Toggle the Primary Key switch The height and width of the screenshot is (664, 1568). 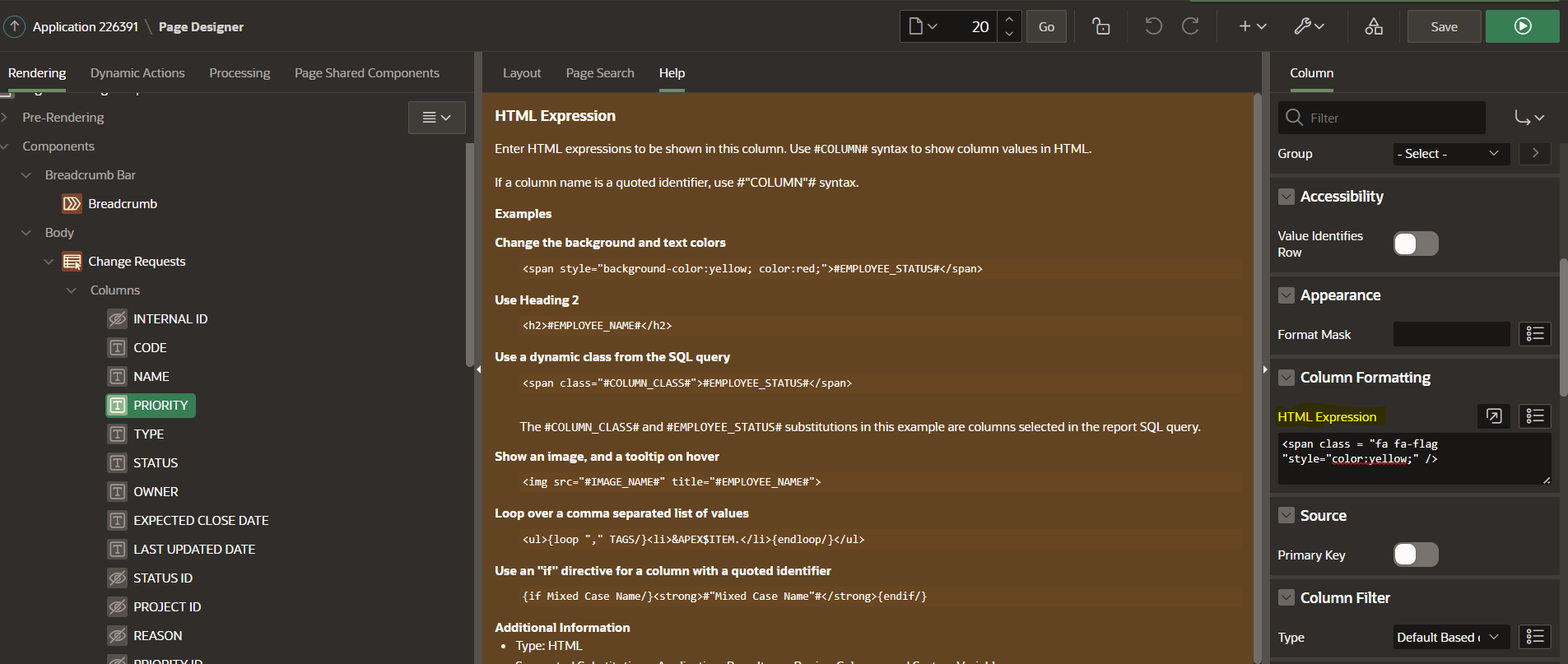click(1416, 555)
